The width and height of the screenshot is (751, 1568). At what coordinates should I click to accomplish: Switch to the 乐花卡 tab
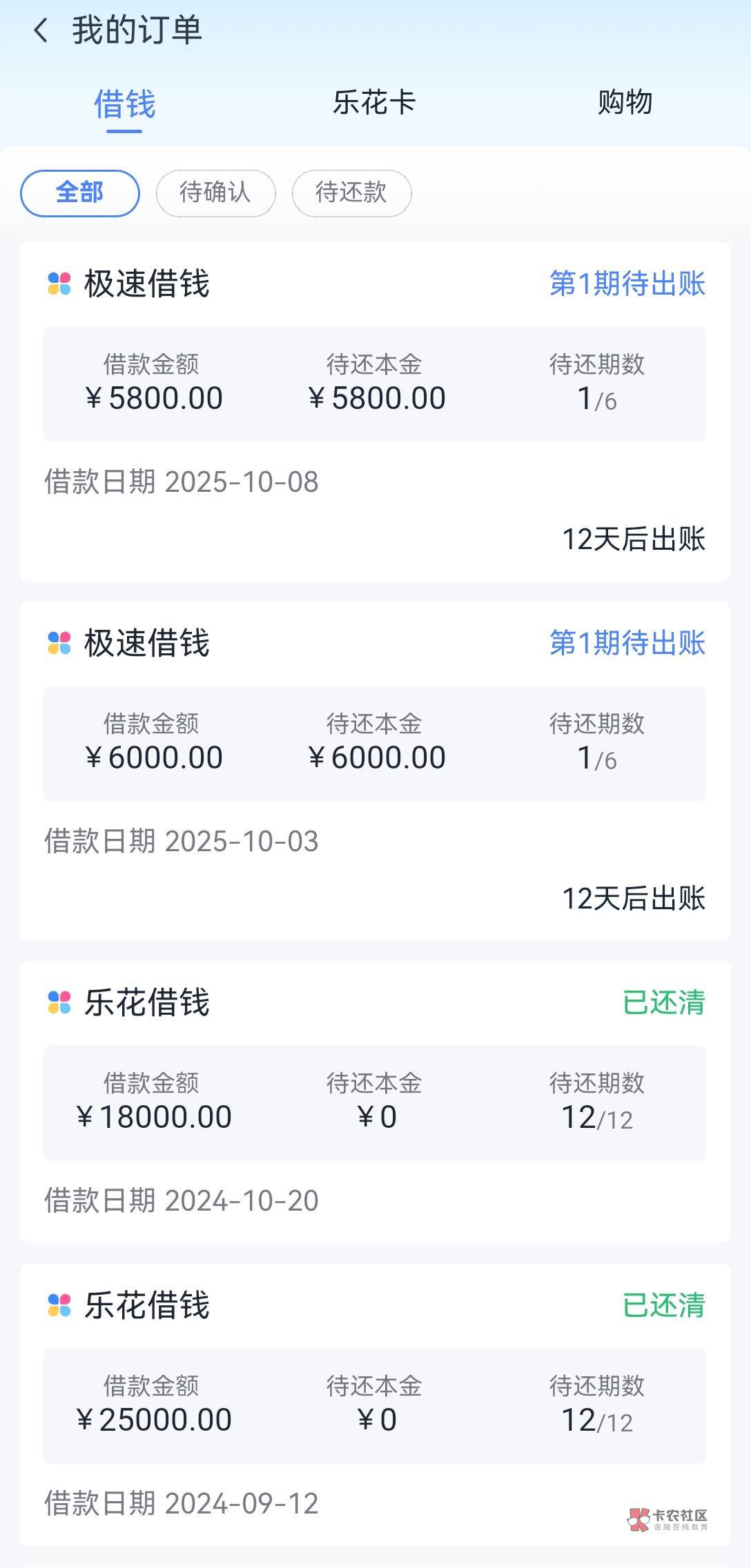pos(374,103)
